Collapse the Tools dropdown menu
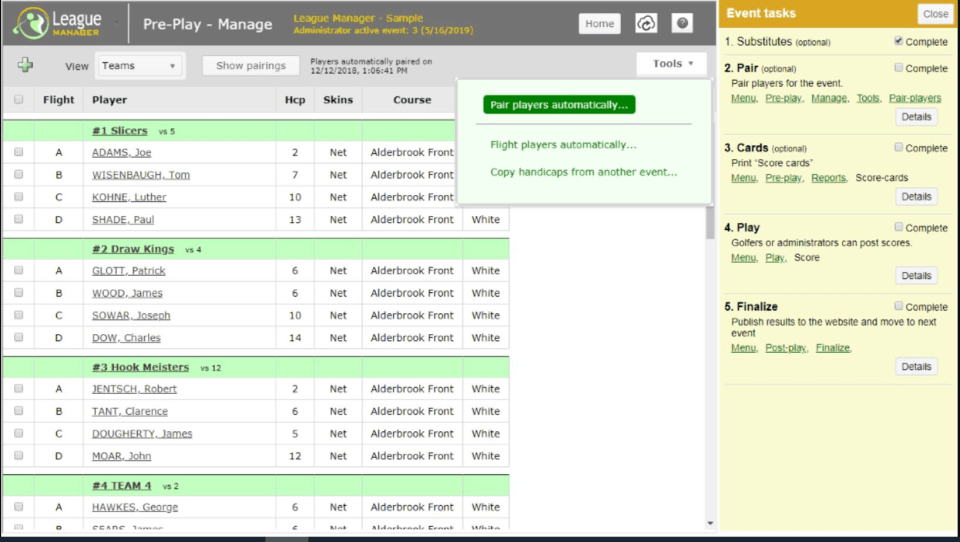Screen dimensions: 960x542 coord(672,64)
